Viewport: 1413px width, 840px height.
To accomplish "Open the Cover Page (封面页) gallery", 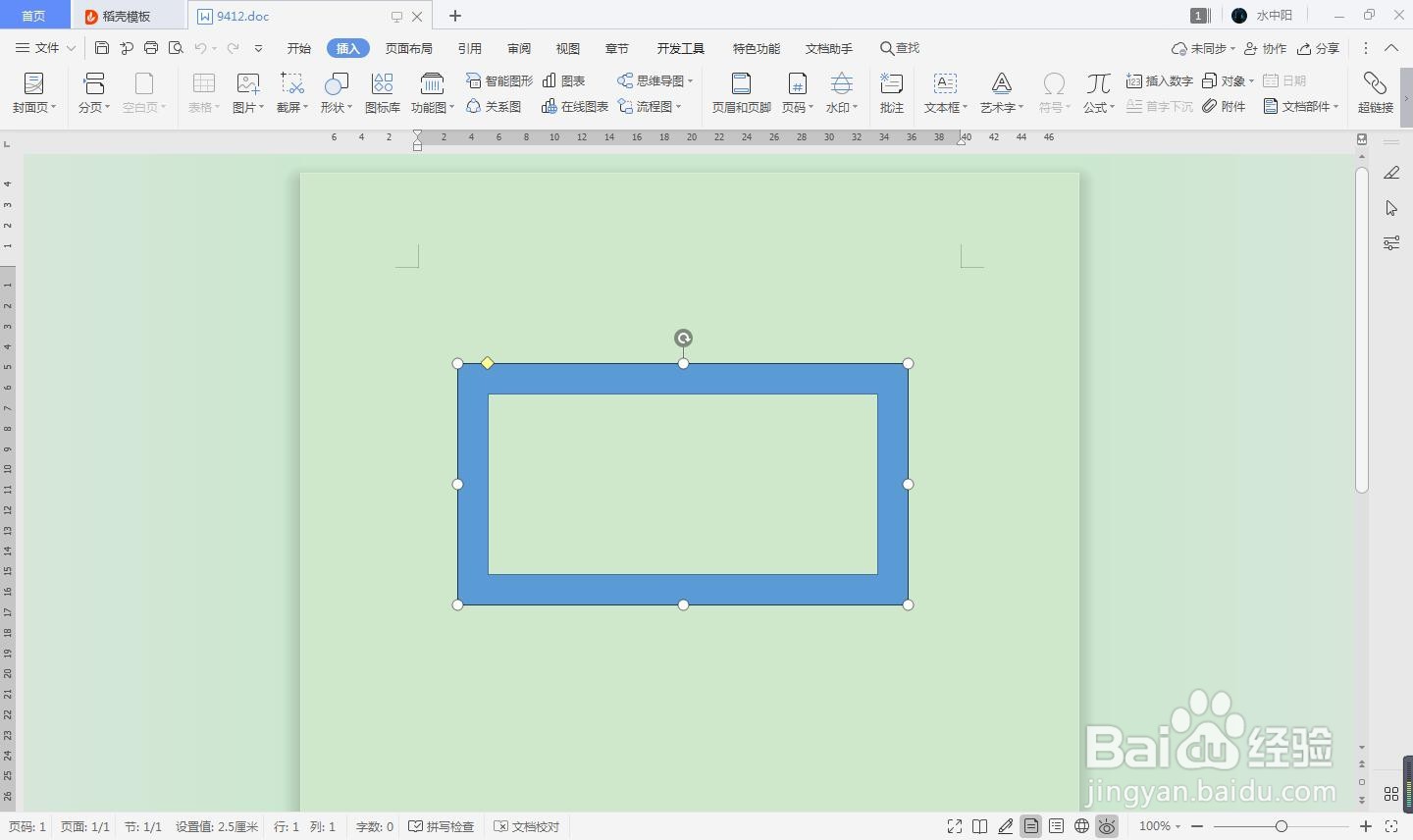I will (34, 93).
